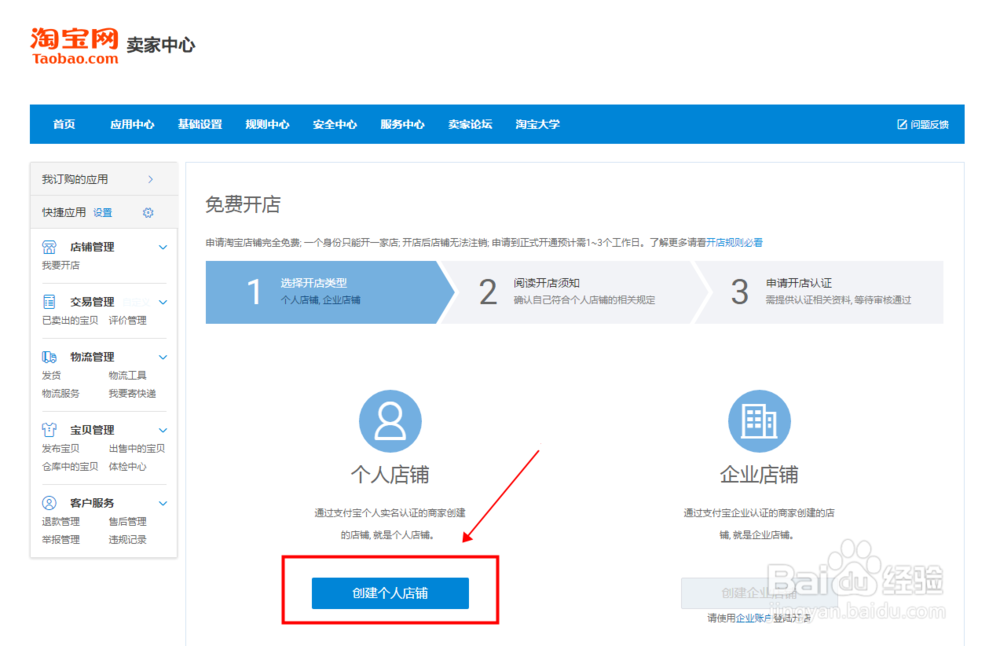Click the 免费开店 page heading
The width and height of the screenshot is (1000, 646).
243,205
